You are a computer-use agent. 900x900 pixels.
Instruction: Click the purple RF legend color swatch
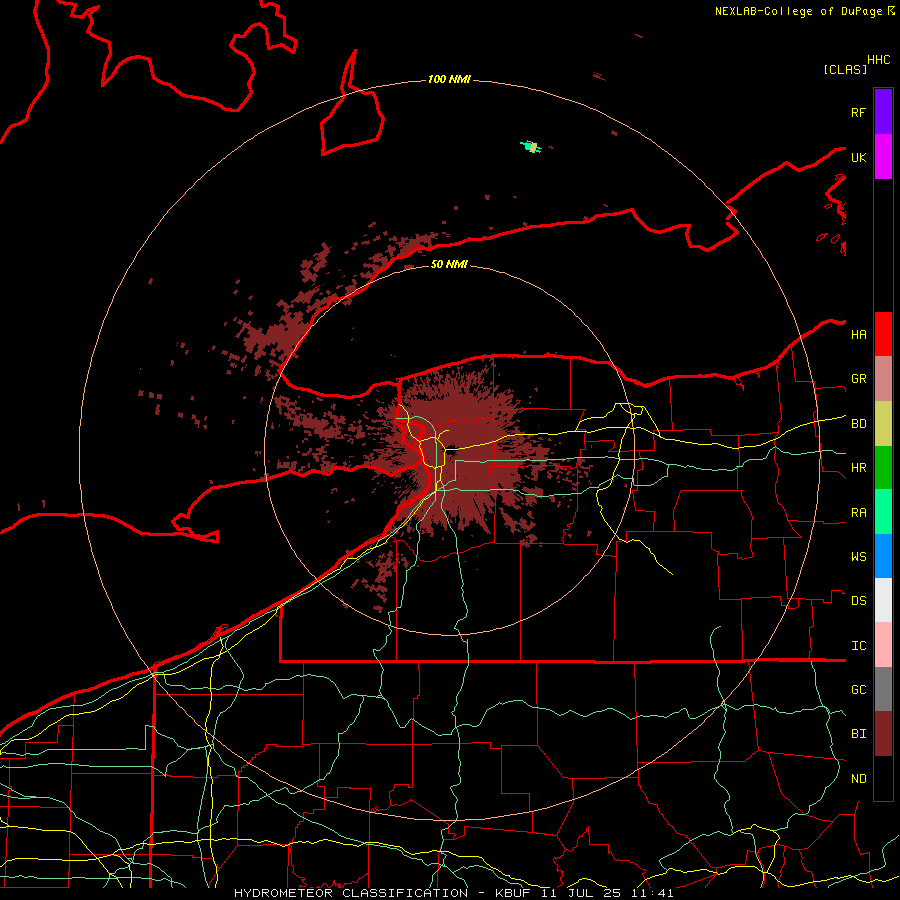pos(883,112)
